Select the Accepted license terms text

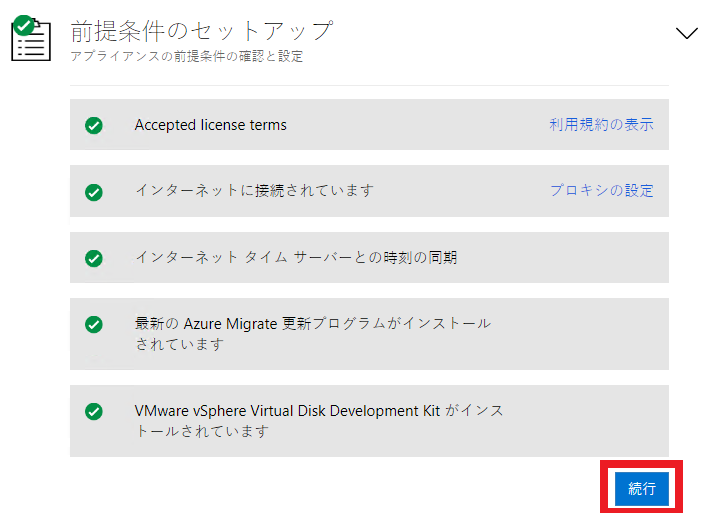tap(211, 125)
